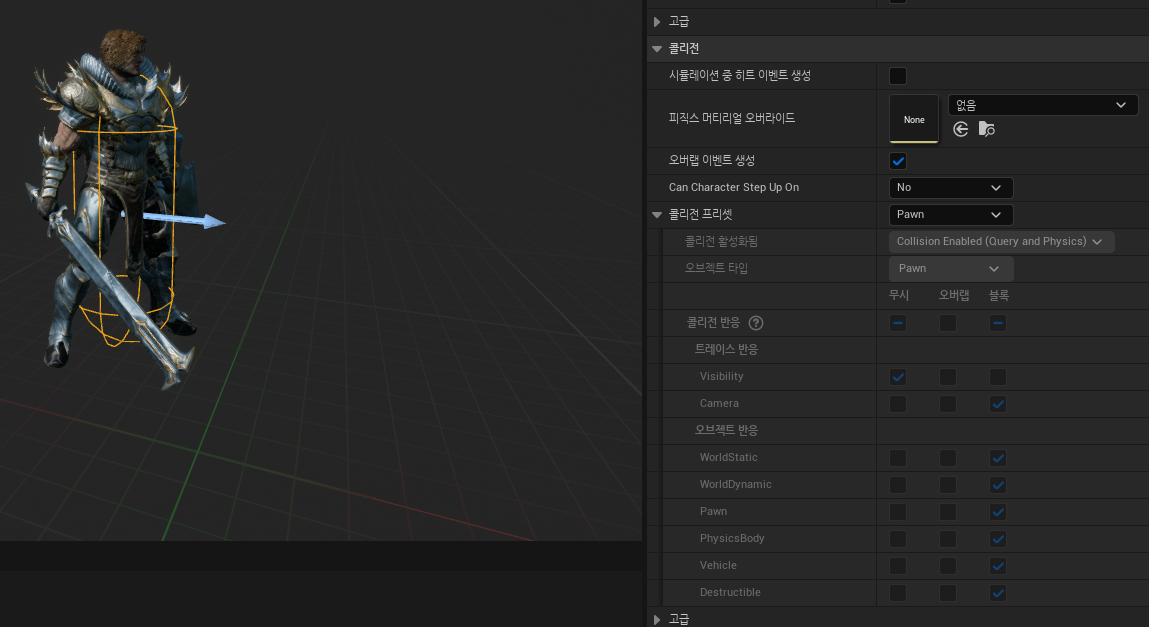Set Pawn response to 무시
Image resolution: width=1149 pixels, height=627 pixels.
(x=898, y=512)
